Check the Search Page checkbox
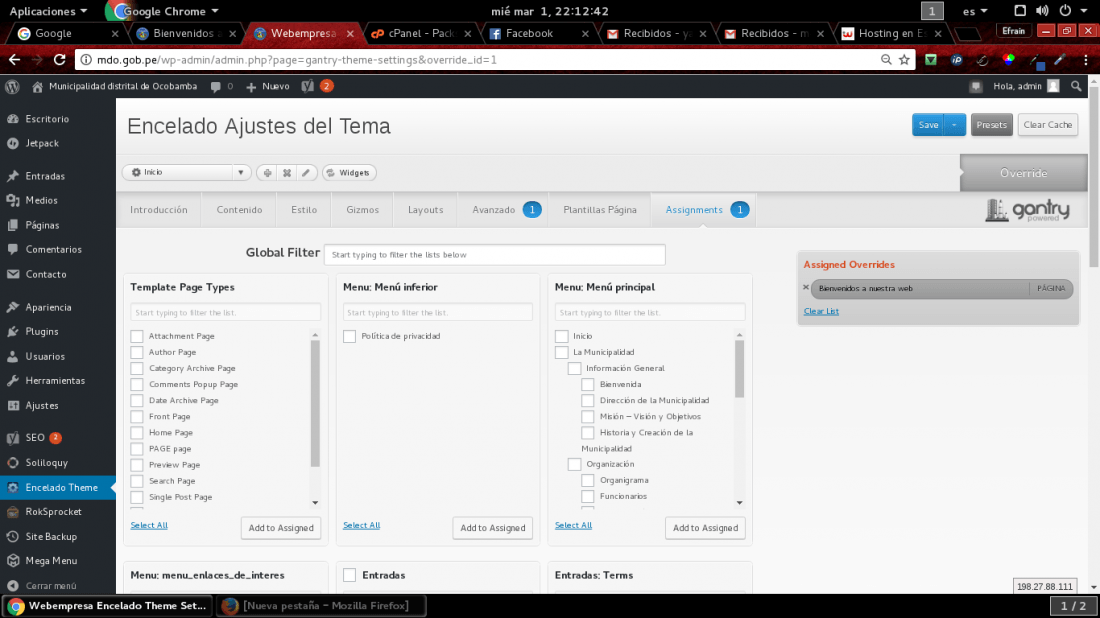Screen dimensions: 1100x618 (x=137, y=481)
